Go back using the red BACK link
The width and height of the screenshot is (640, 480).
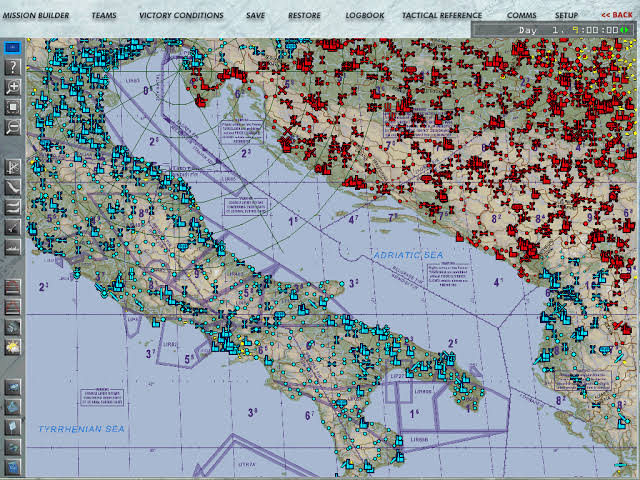click(617, 15)
